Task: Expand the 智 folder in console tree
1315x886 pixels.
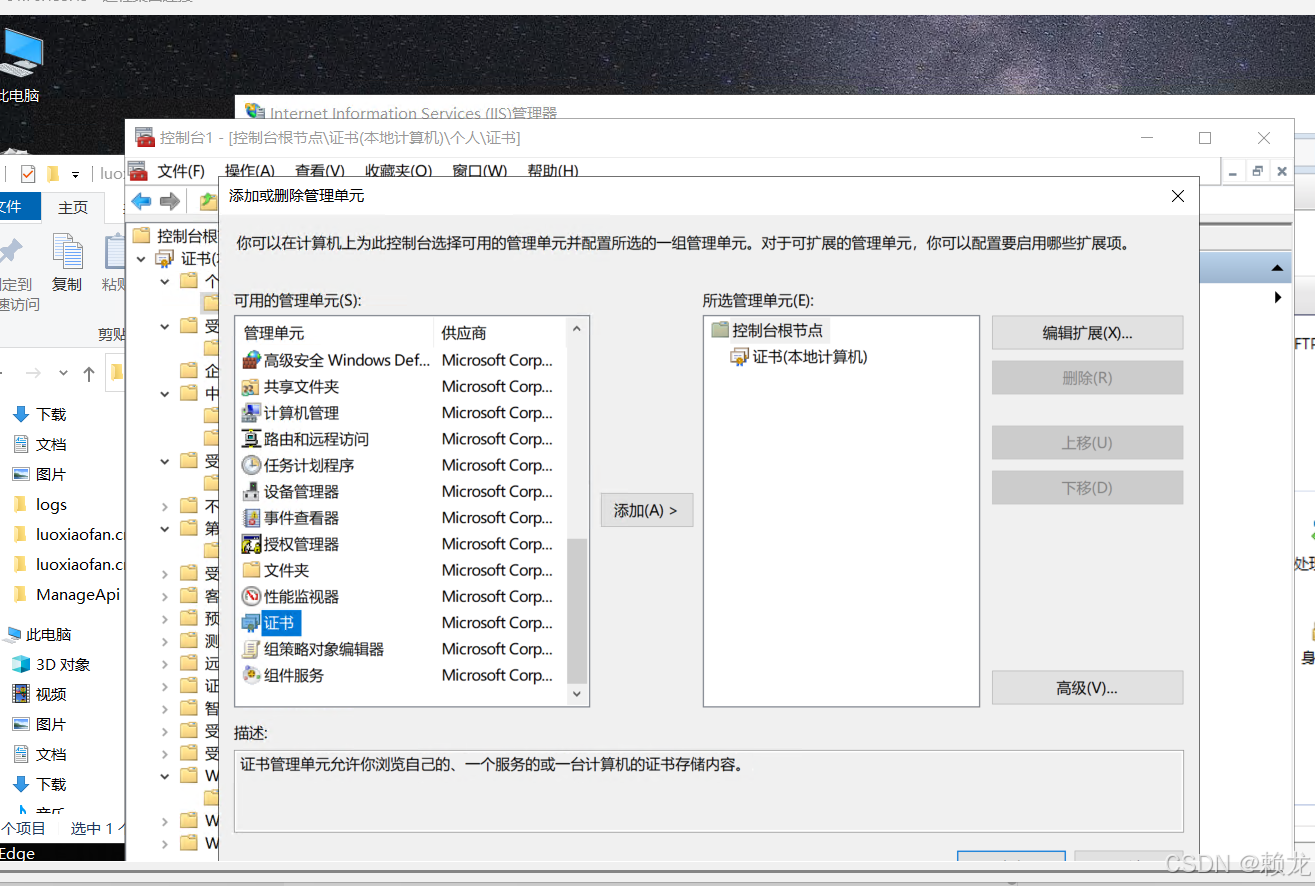Action: pos(165,708)
